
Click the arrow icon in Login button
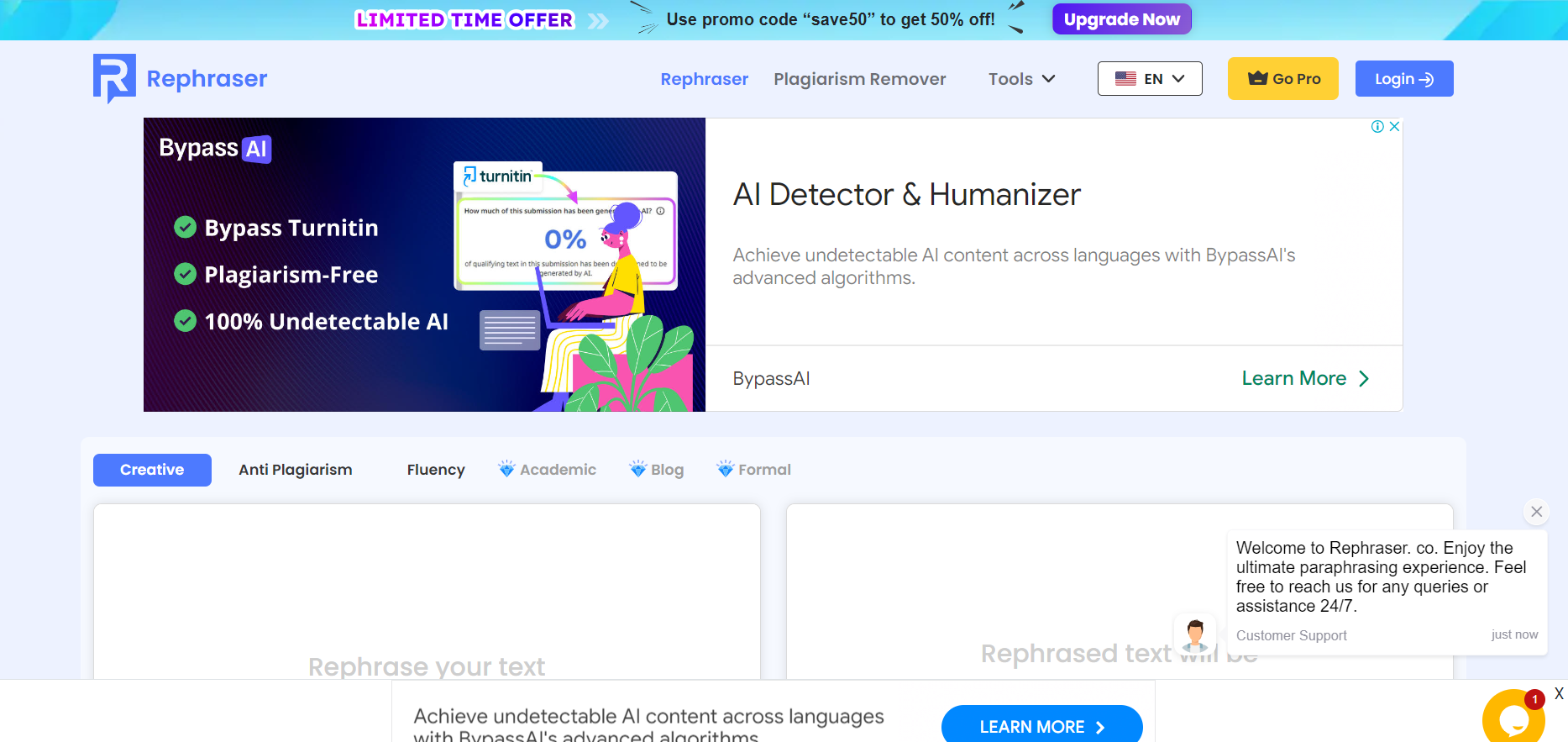[1426, 80]
